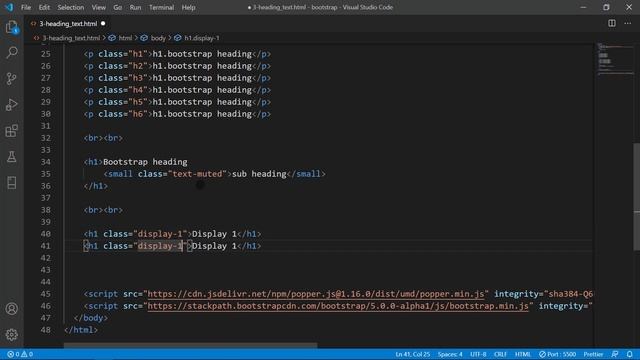This screenshot has width=640, height=360.
Task: Close the unsaved 3-heading_text.html tab dot
Action: pos(103,24)
